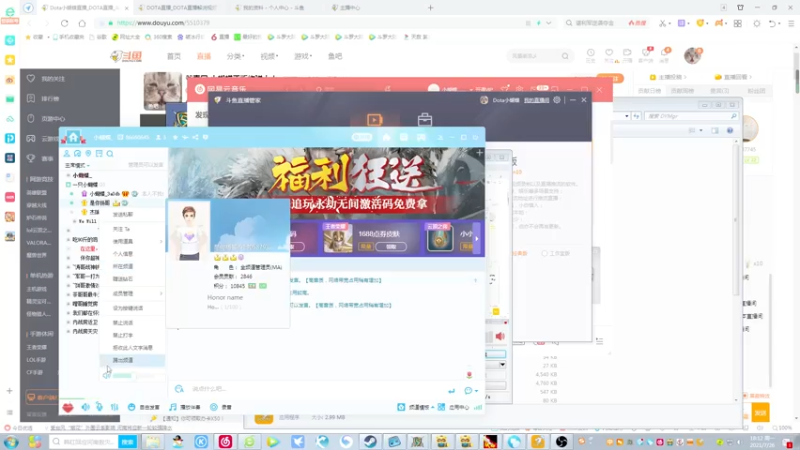Click the microphone icon in YY bottom bar
The image size is (800, 450).
coord(99,407)
